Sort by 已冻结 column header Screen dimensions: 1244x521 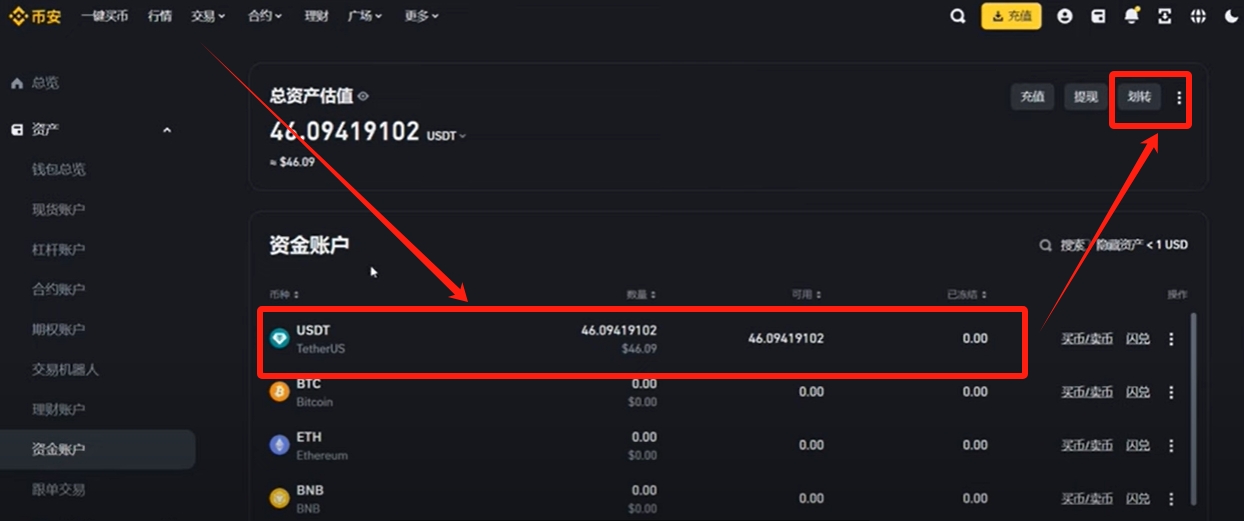pyautogui.click(x=967, y=295)
